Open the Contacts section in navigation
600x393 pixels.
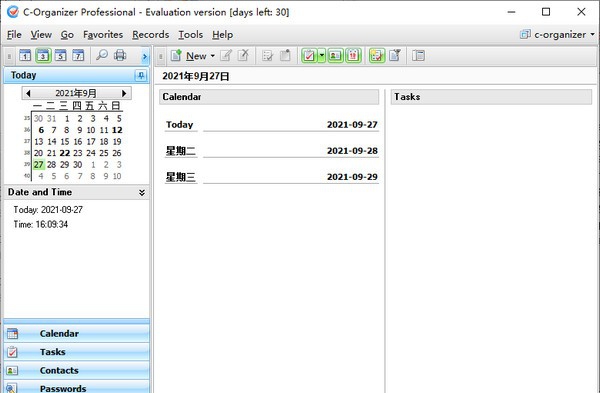pos(77,370)
